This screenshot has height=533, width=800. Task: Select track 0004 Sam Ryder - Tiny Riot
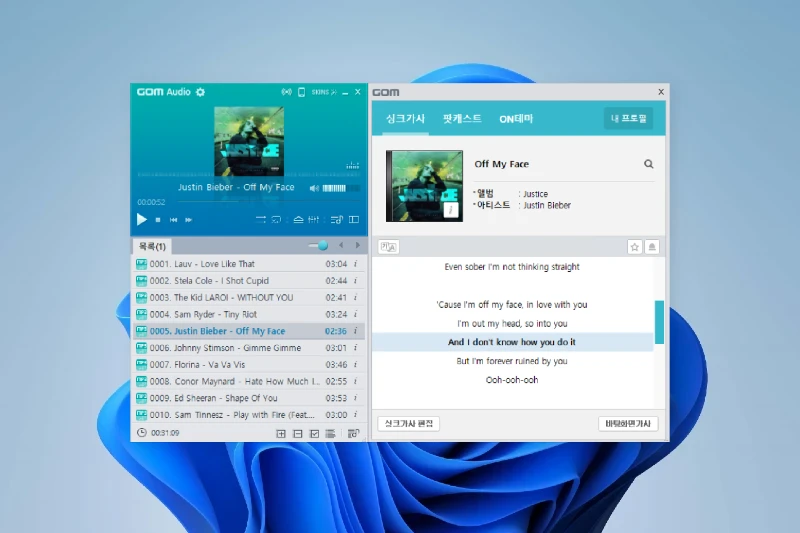[x=248, y=314]
